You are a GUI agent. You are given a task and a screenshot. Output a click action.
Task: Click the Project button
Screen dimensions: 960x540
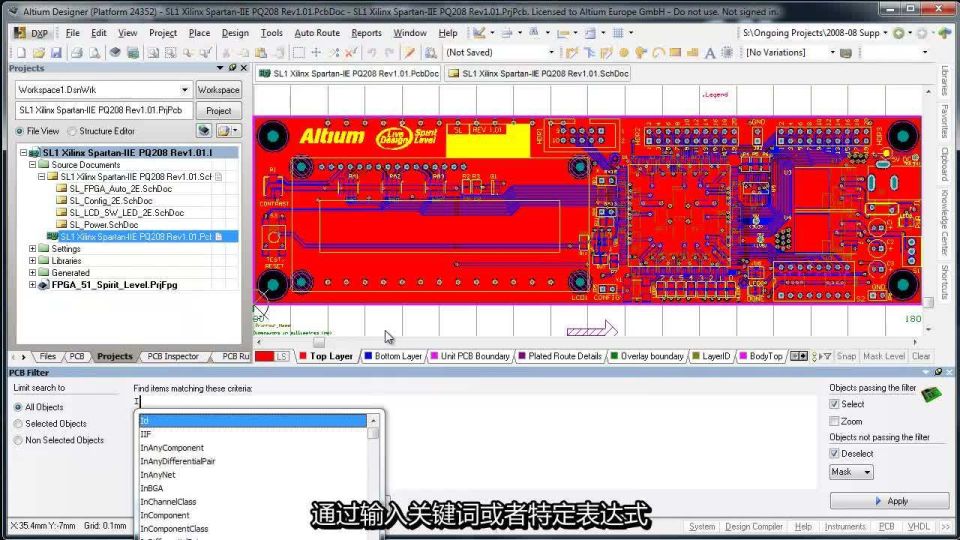(219, 111)
